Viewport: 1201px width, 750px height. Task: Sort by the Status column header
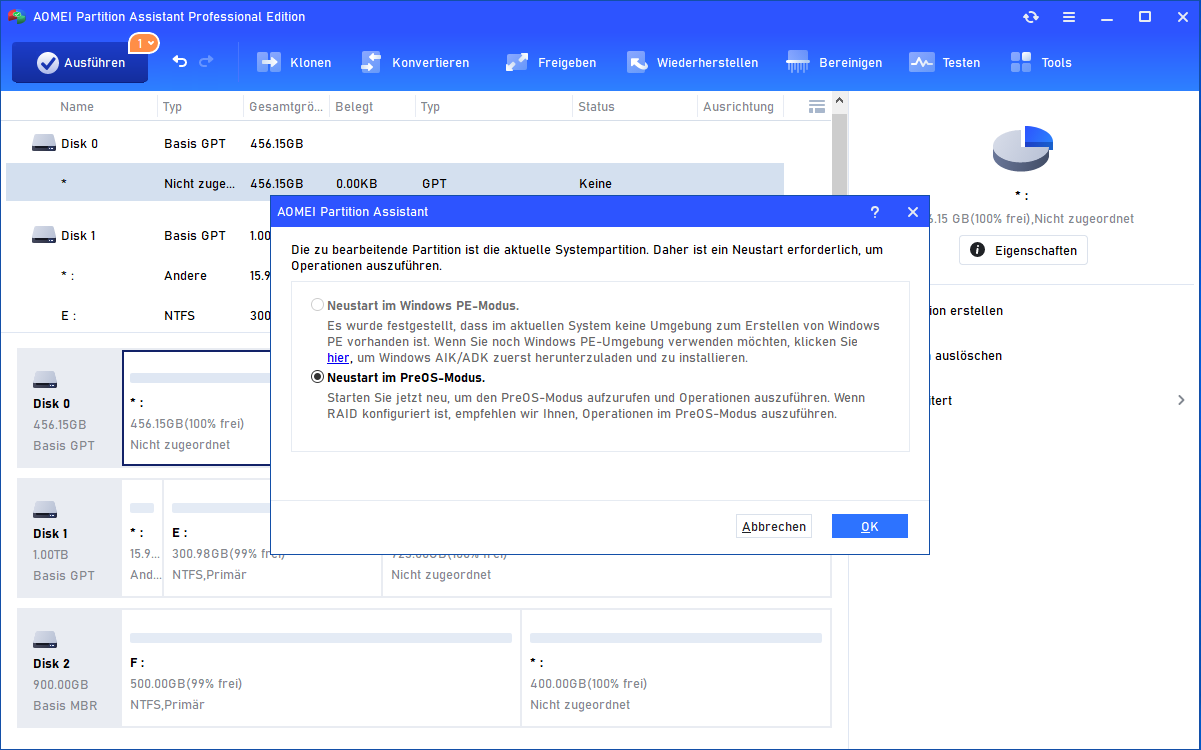[x=596, y=106]
